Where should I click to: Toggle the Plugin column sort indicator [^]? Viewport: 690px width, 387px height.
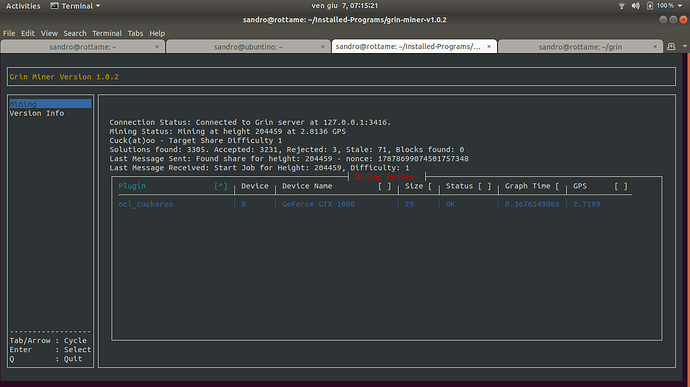[x=220, y=186]
